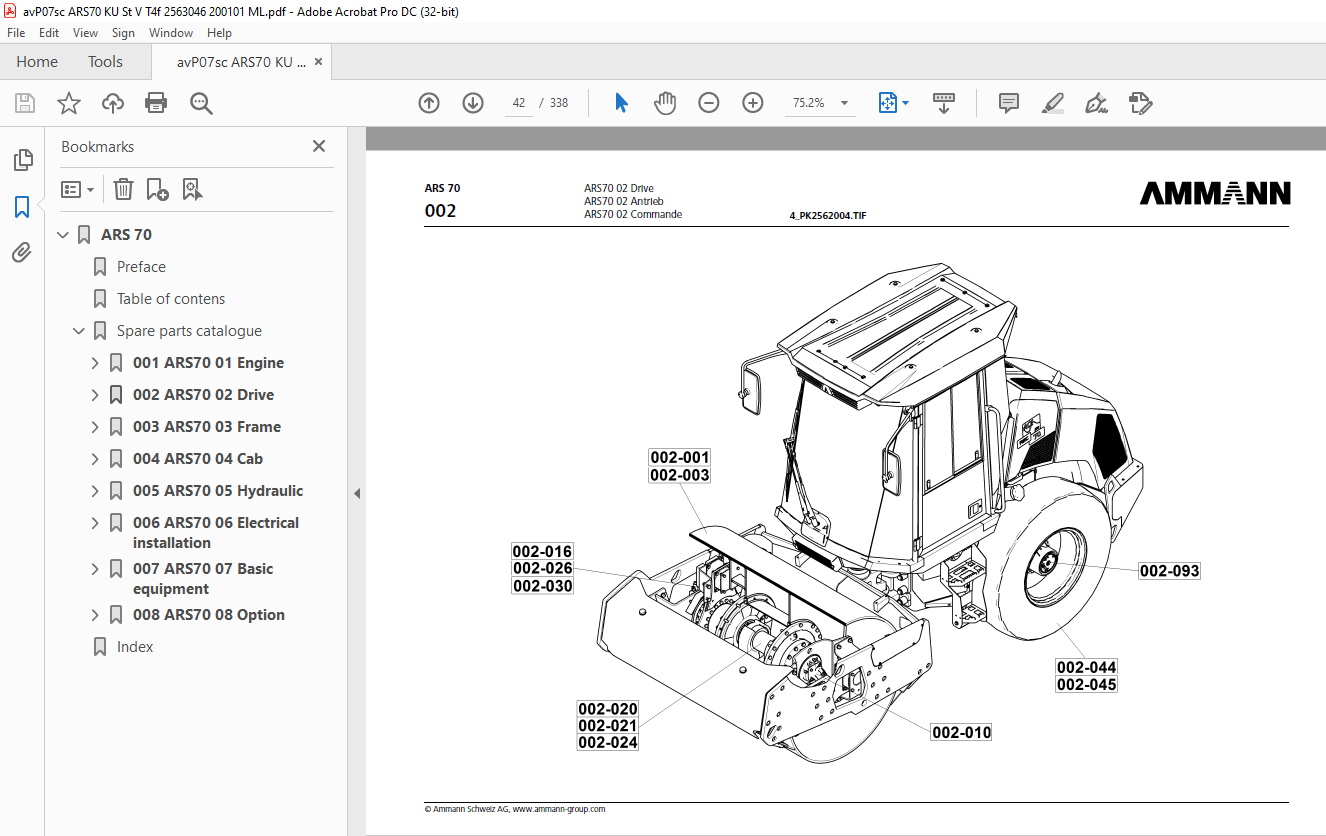
Task: Expand the 002 ARS70 02 Drive bookmark
Action: (x=95, y=395)
